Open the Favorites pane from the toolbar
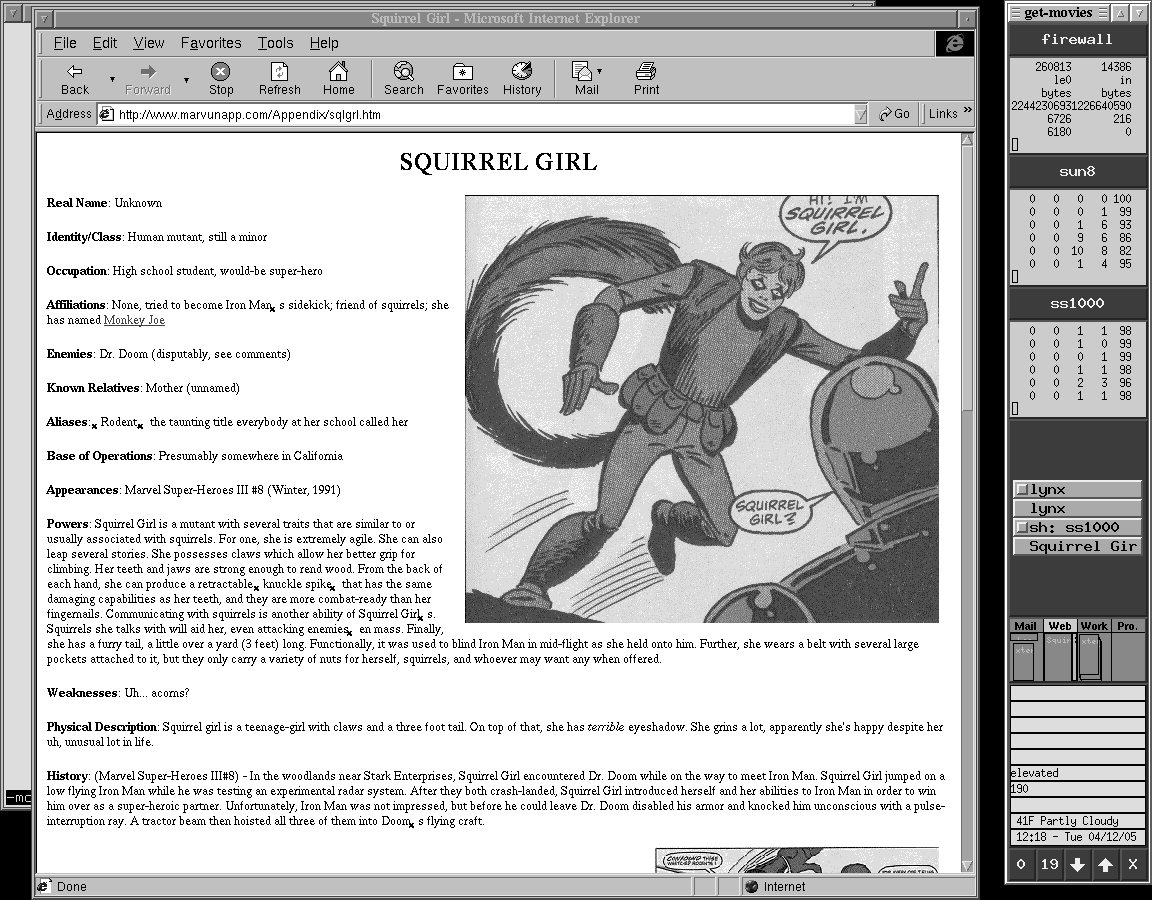The width and height of the screenshot is (1152, 900). click(462, 79)
